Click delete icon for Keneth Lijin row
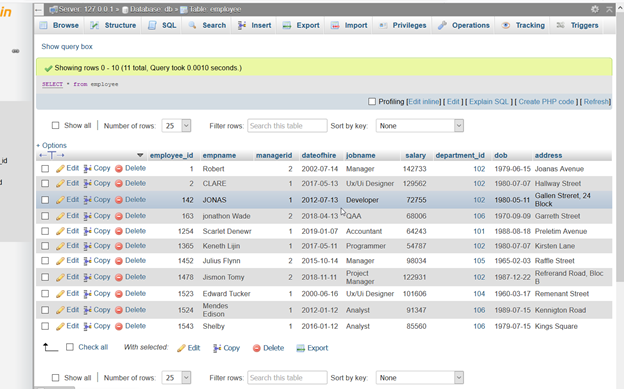The image size is (624, 389). [x=119, y=246]
